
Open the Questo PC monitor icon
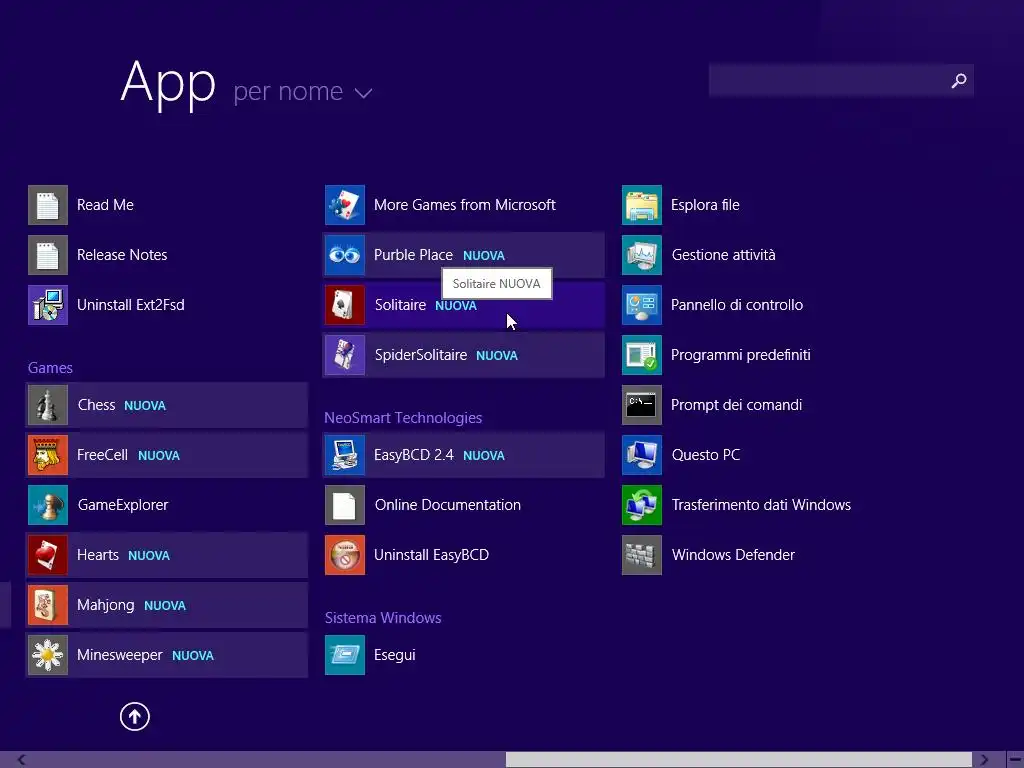(x=642, y=455)
